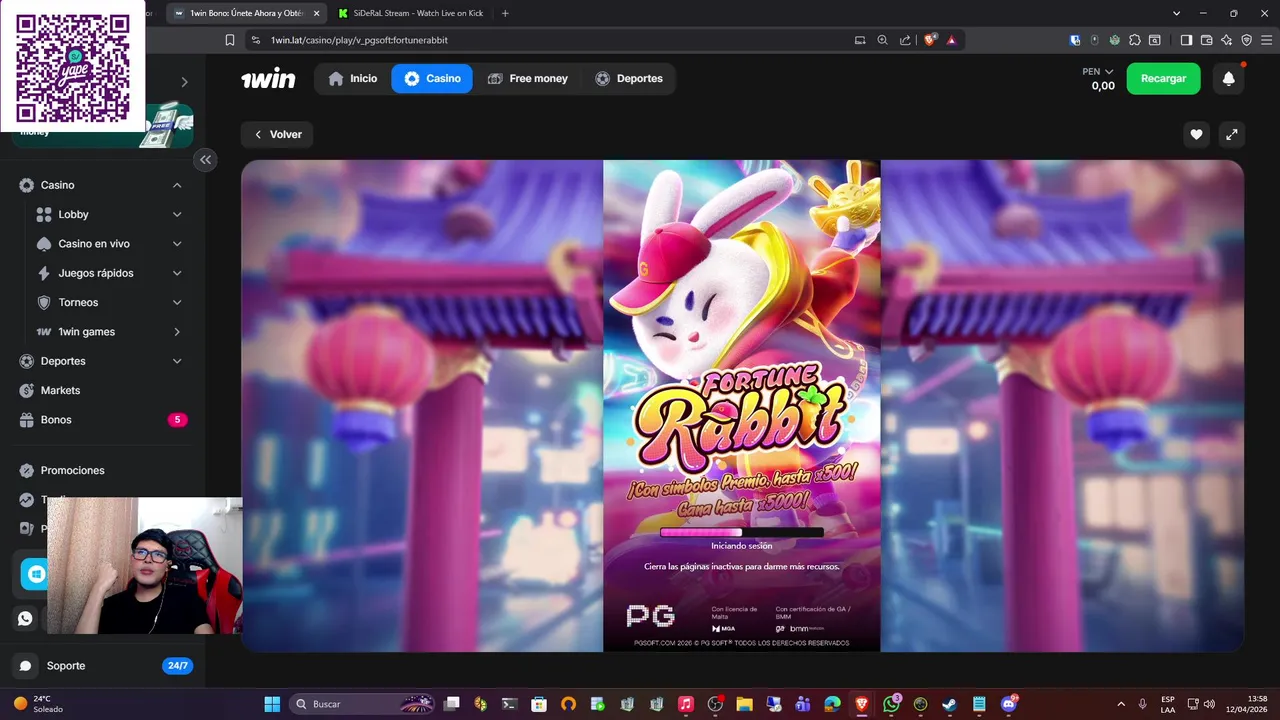
Task: Collapse the Casino section in sidebar
Action: pos(177,185)
